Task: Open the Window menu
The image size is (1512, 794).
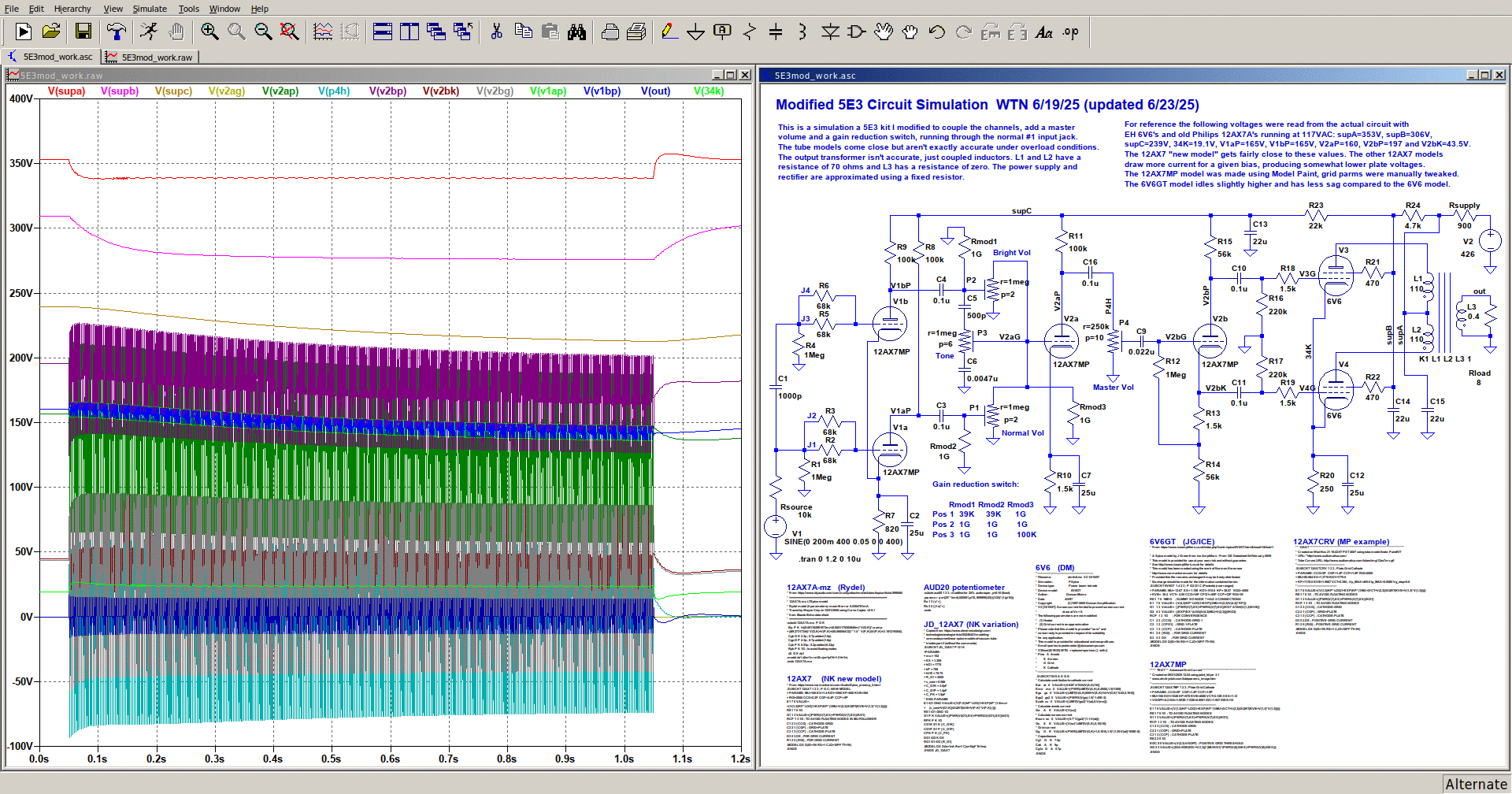Action: (x=224, y=9)
